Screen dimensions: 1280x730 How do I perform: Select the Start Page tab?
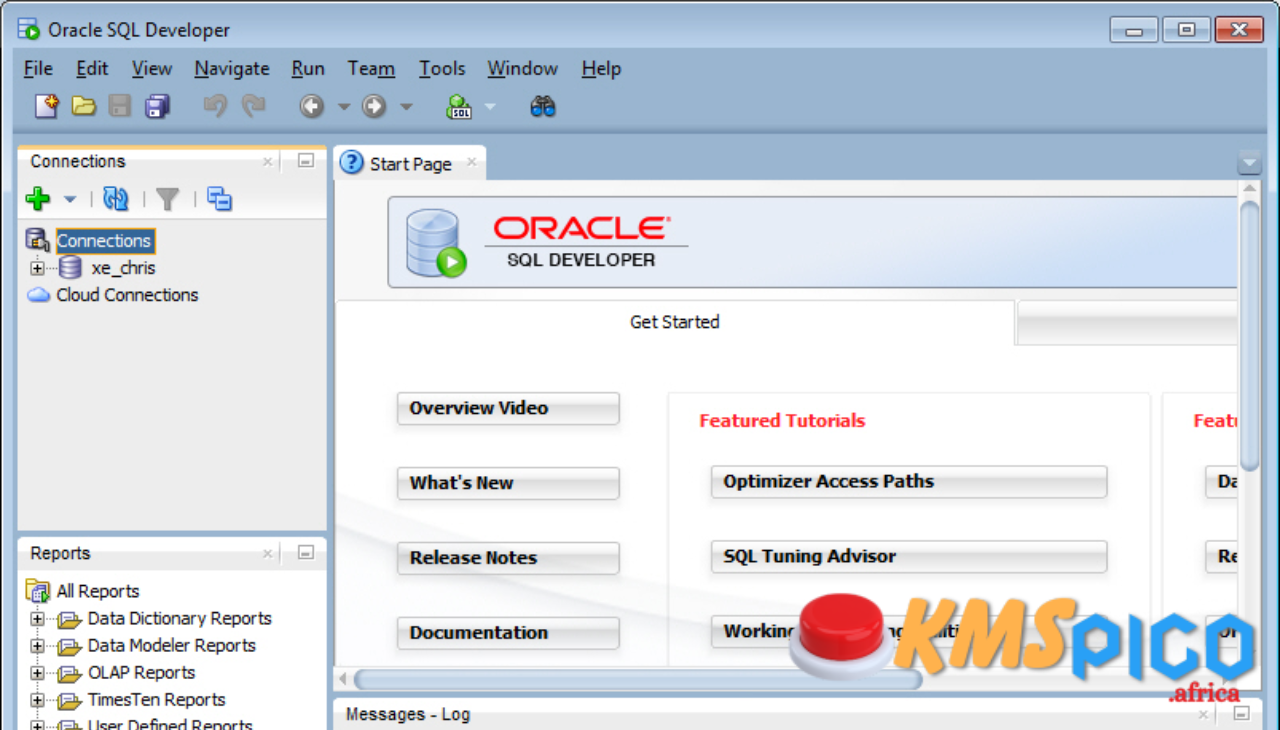point(411,164)
